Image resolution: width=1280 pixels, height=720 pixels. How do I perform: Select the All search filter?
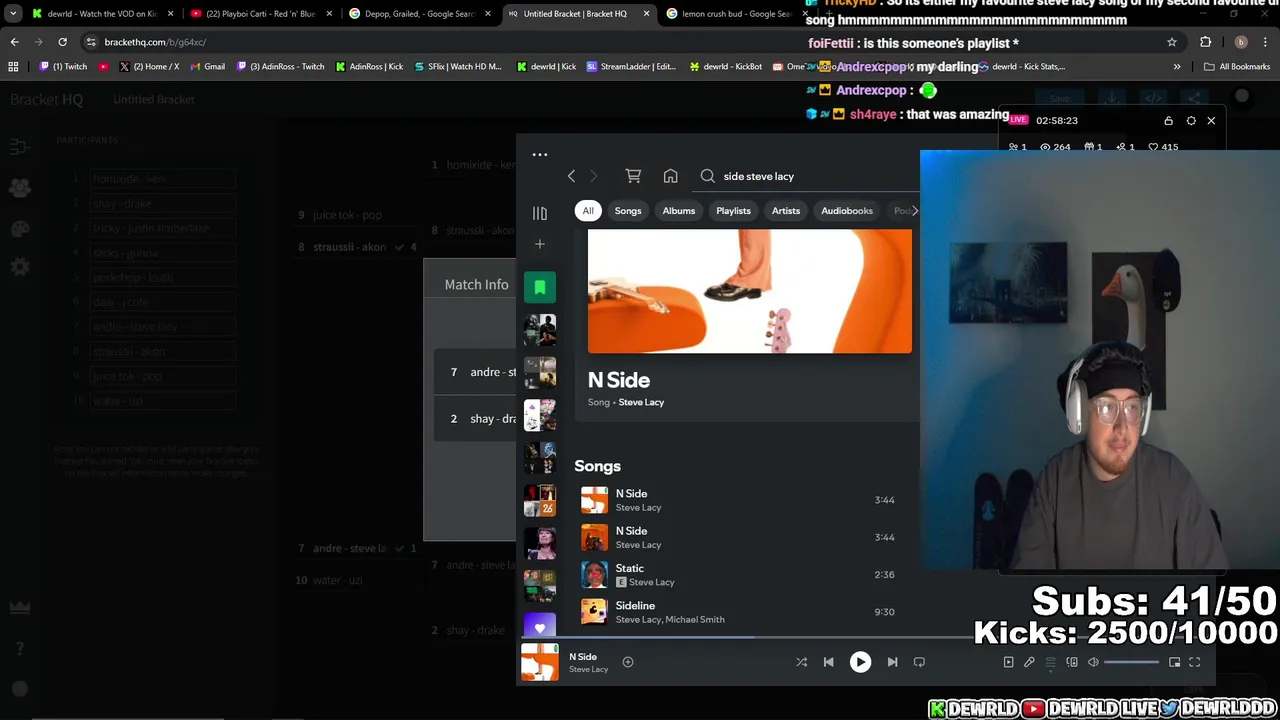pyautogui.click(x=588, y=211)
